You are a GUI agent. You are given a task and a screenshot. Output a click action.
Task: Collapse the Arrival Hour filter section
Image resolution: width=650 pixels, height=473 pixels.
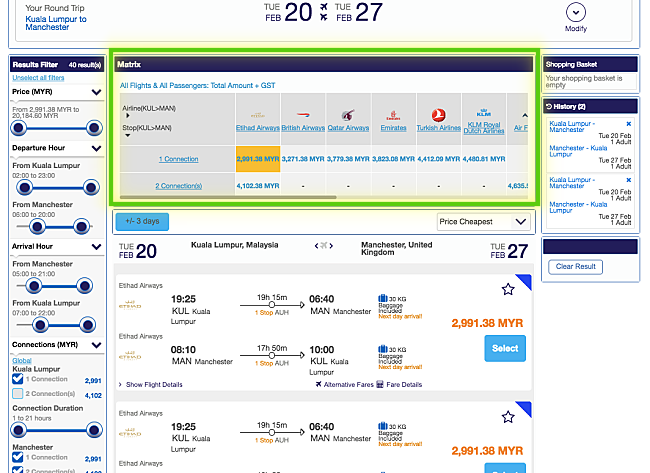pos(97,247)
